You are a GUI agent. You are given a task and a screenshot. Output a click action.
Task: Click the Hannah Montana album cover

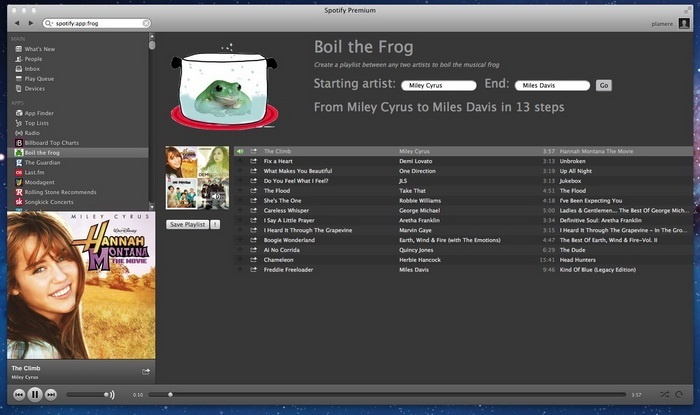point(81,285)
